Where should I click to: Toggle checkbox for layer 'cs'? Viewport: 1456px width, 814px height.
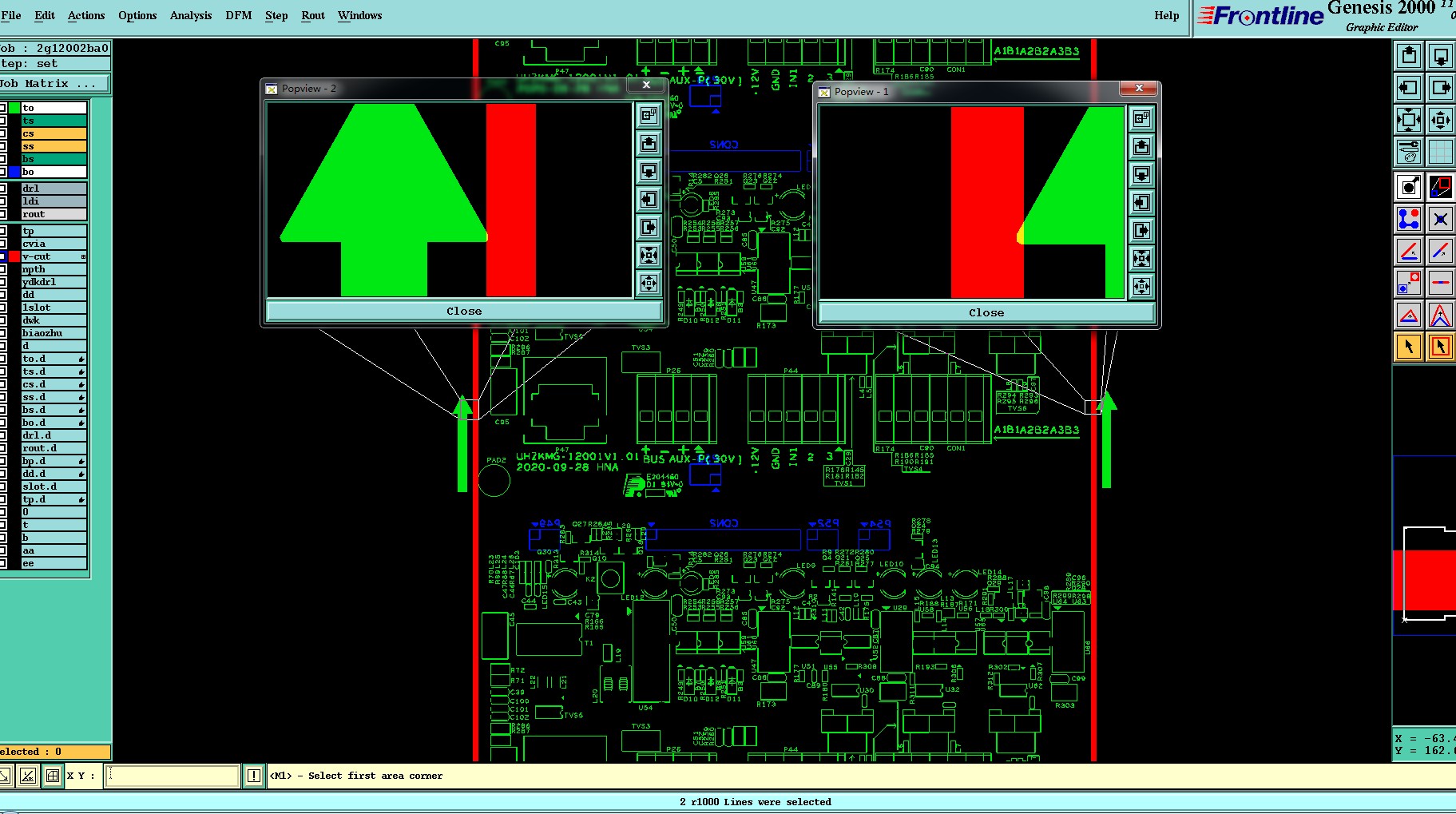[x=3, y=133]
